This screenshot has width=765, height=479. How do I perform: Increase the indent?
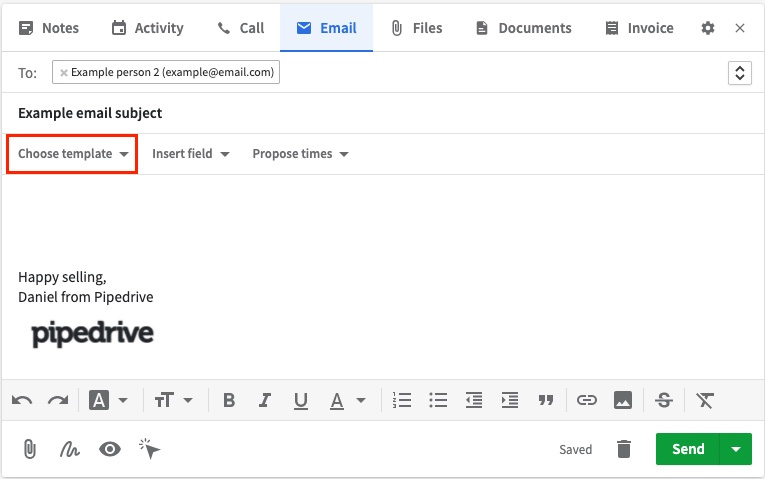(x=510, y=400)
